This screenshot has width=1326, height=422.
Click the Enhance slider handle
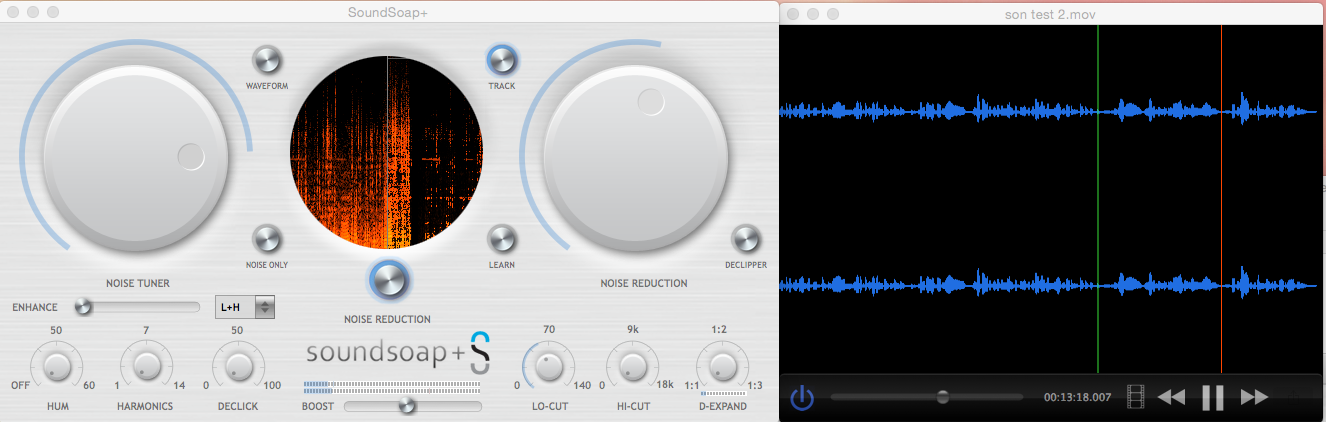click(84, 307)
